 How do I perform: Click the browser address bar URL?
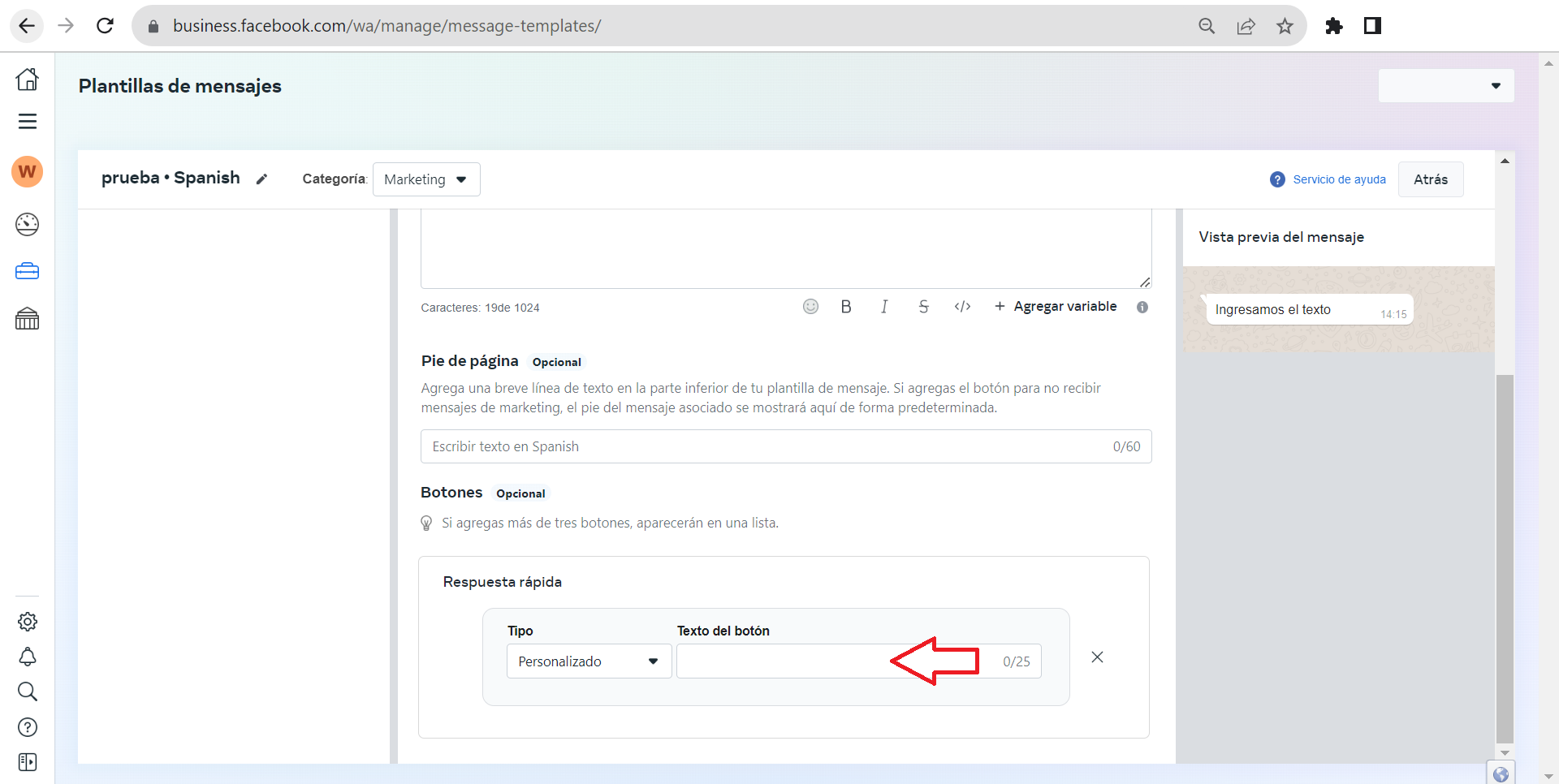(387, 26)
